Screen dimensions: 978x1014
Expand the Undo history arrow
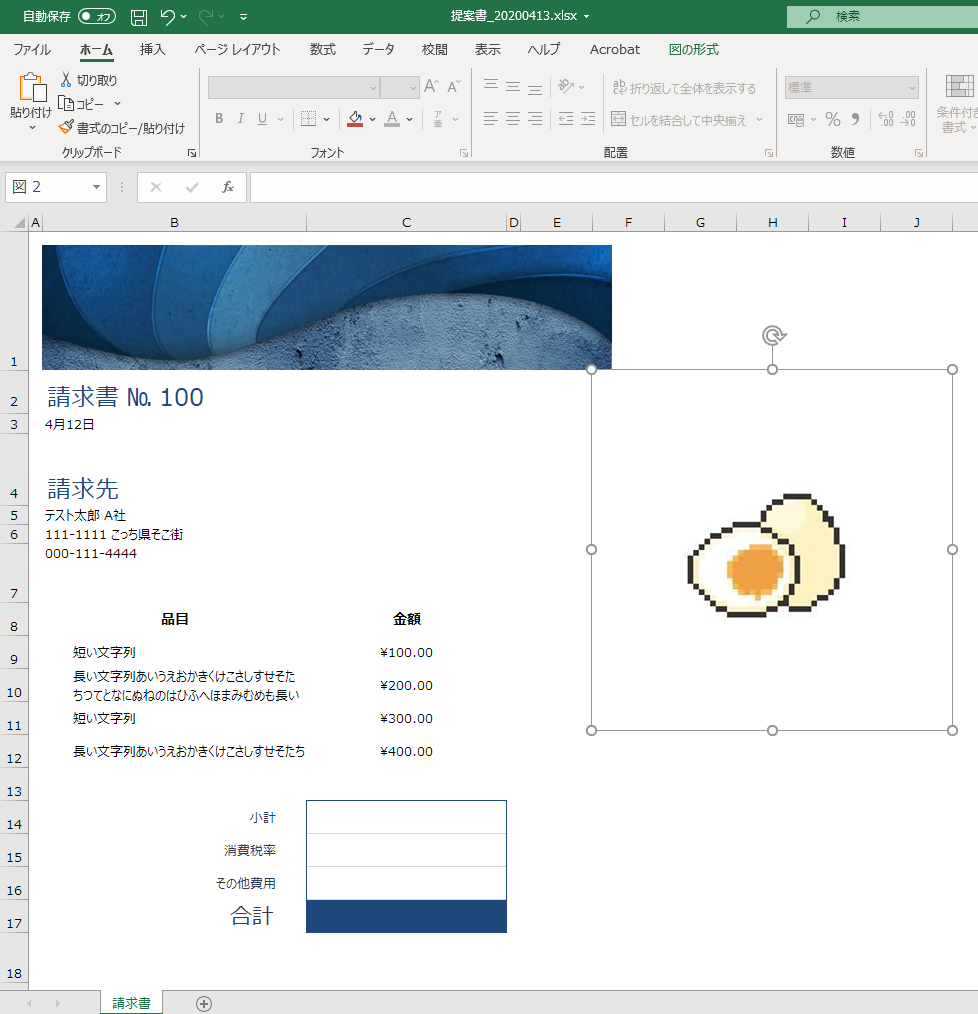point(184,17)
